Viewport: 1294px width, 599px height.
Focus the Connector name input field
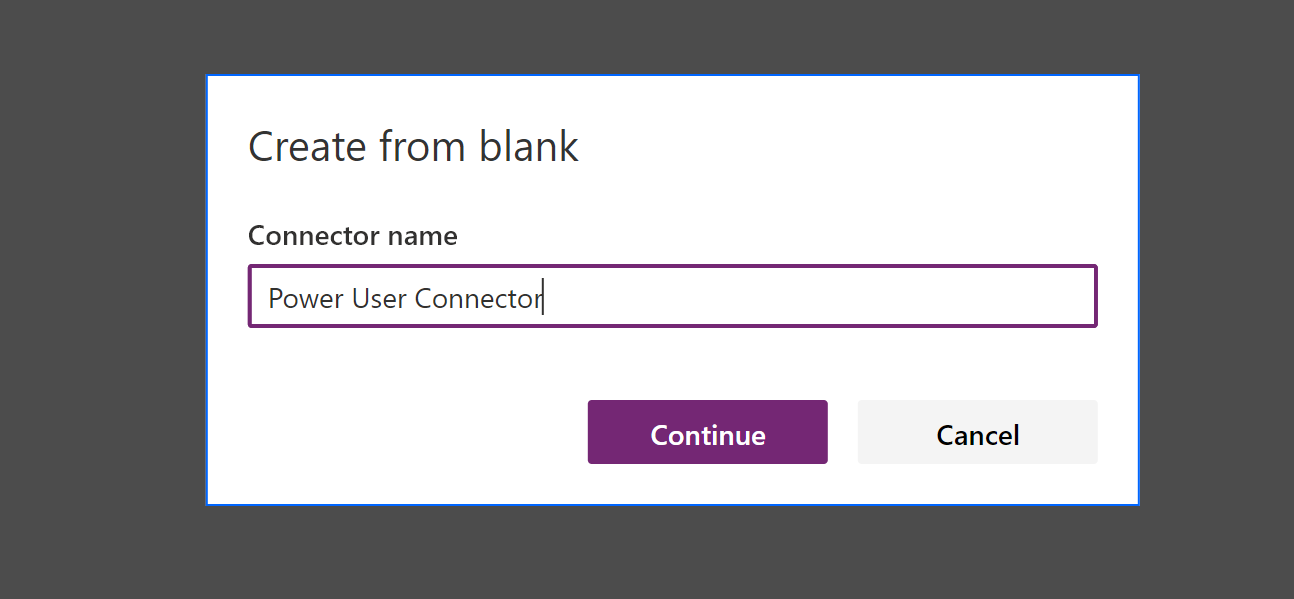click(672, 296)
